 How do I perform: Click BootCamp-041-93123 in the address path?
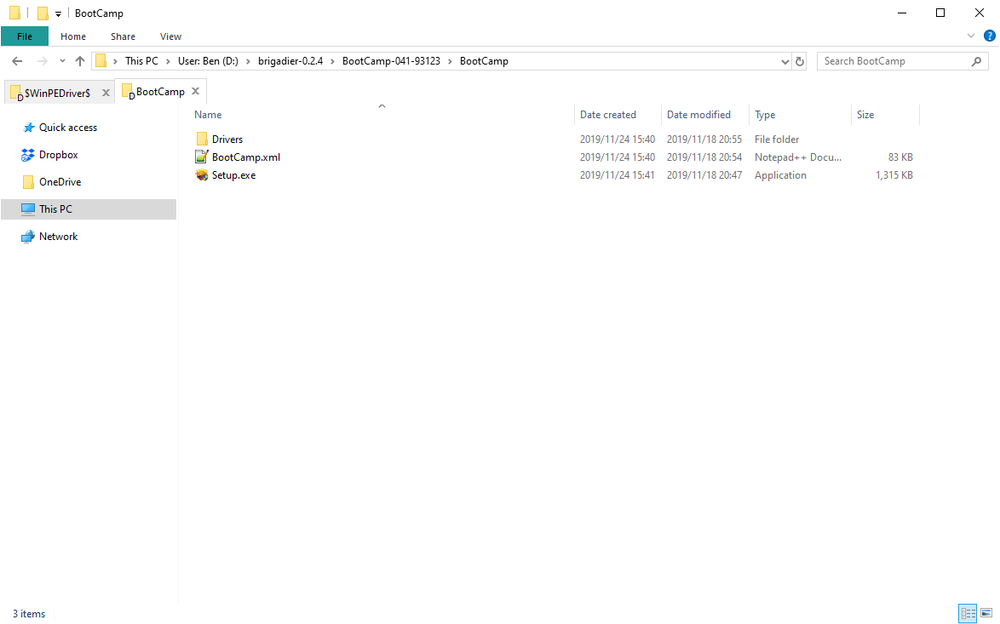pos(391,61)
